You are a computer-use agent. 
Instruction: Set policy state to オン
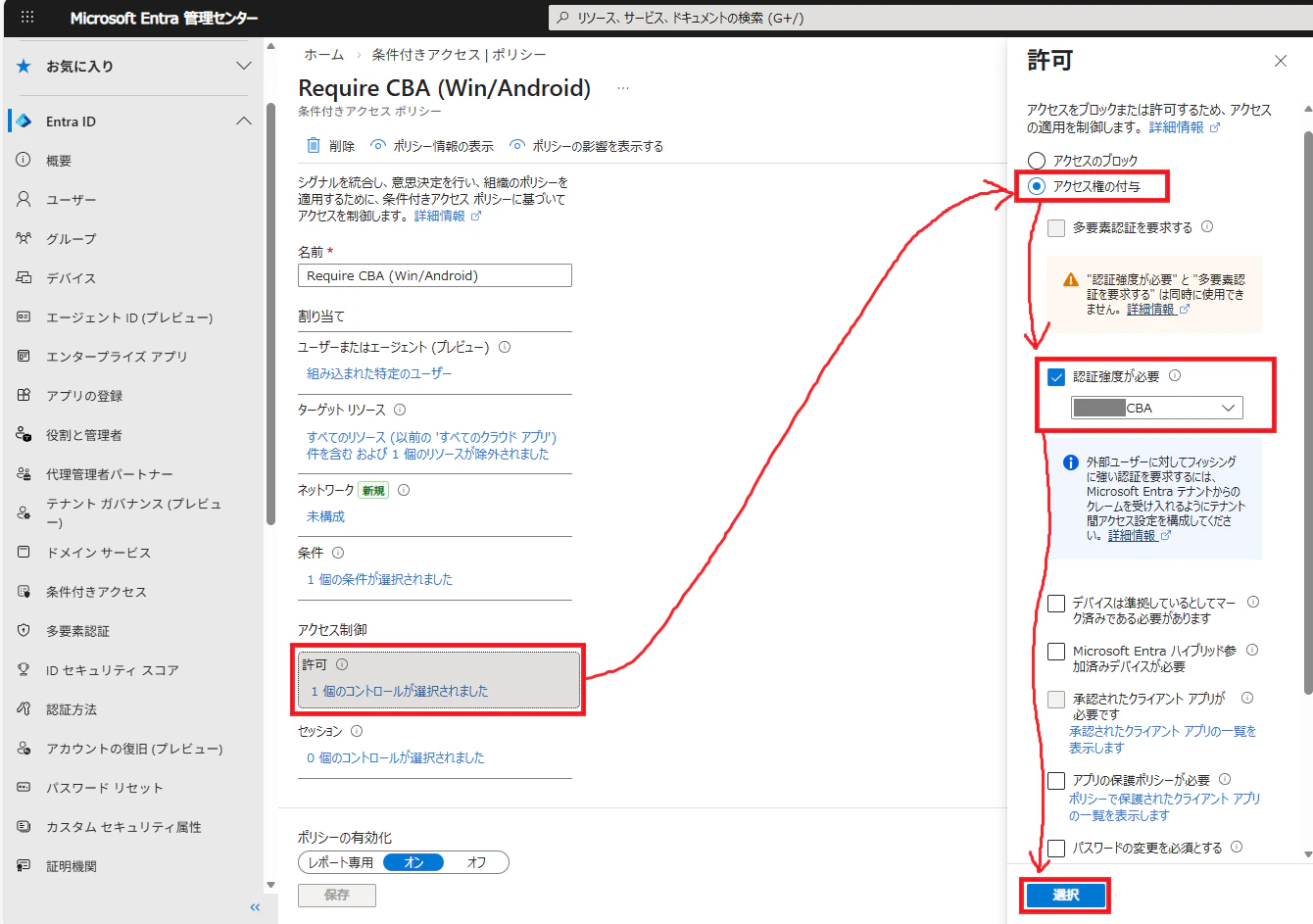[413, 862]
